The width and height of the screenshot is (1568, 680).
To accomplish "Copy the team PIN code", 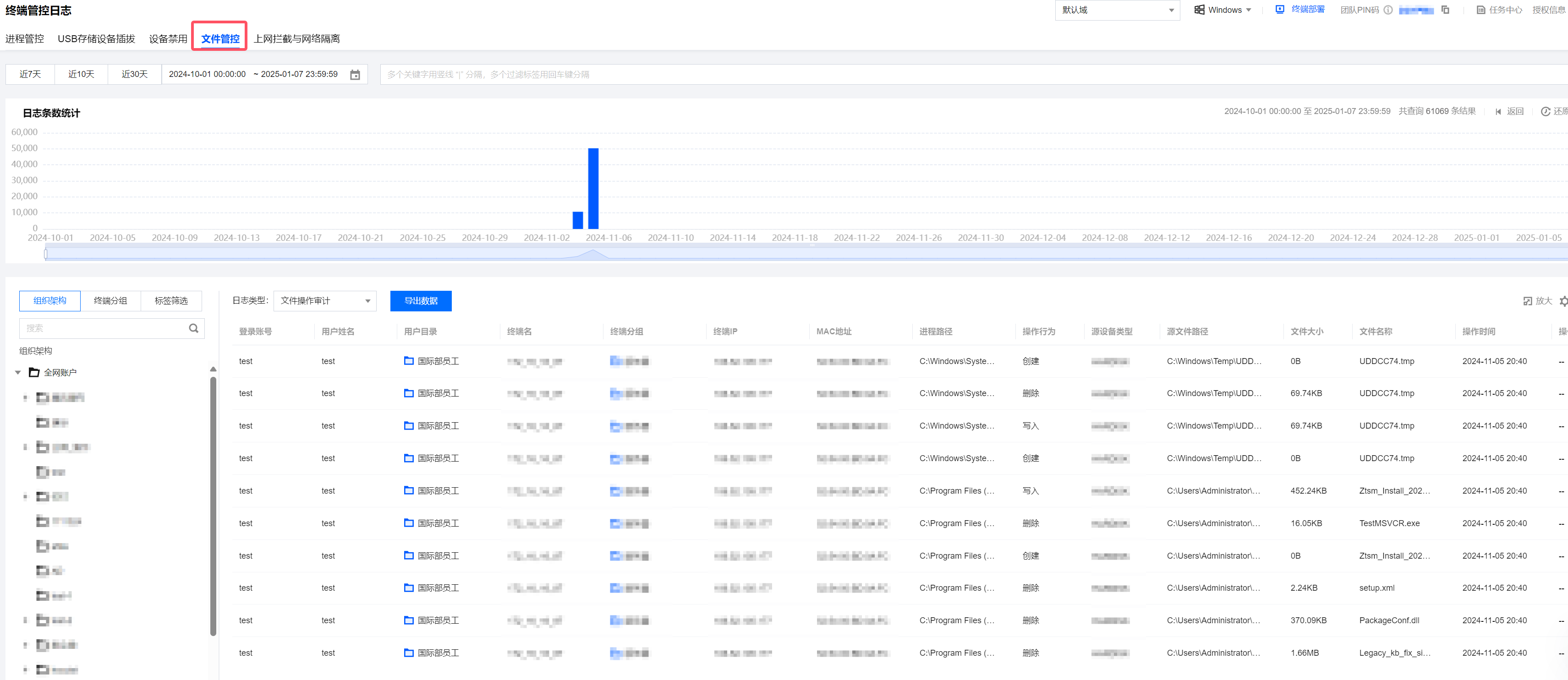I will click(1445, 10).
